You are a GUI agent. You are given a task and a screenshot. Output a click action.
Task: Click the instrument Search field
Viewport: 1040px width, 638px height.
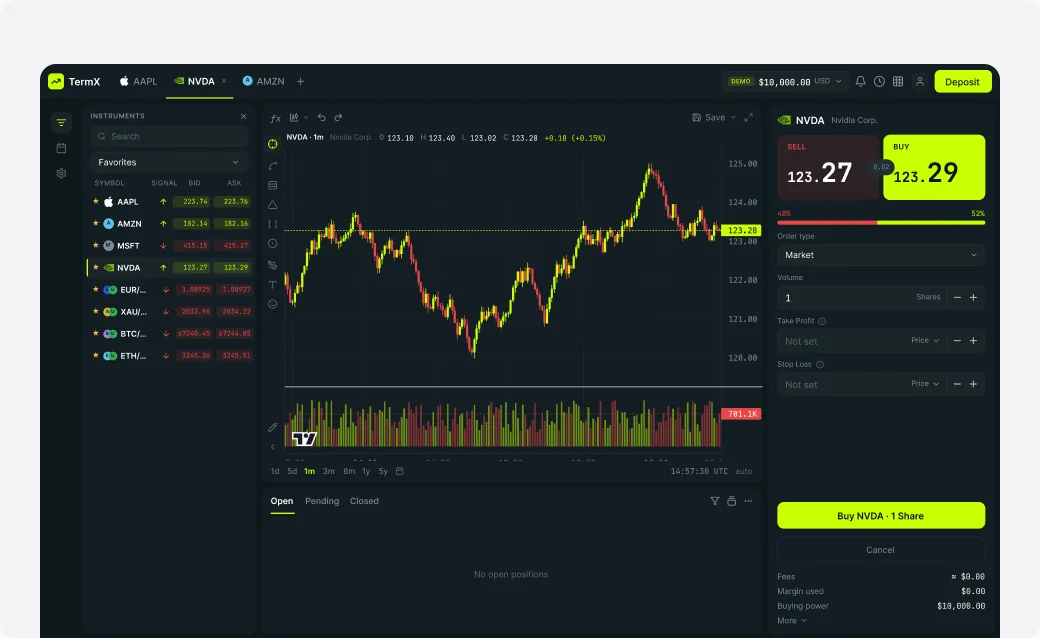coord(168,137)
